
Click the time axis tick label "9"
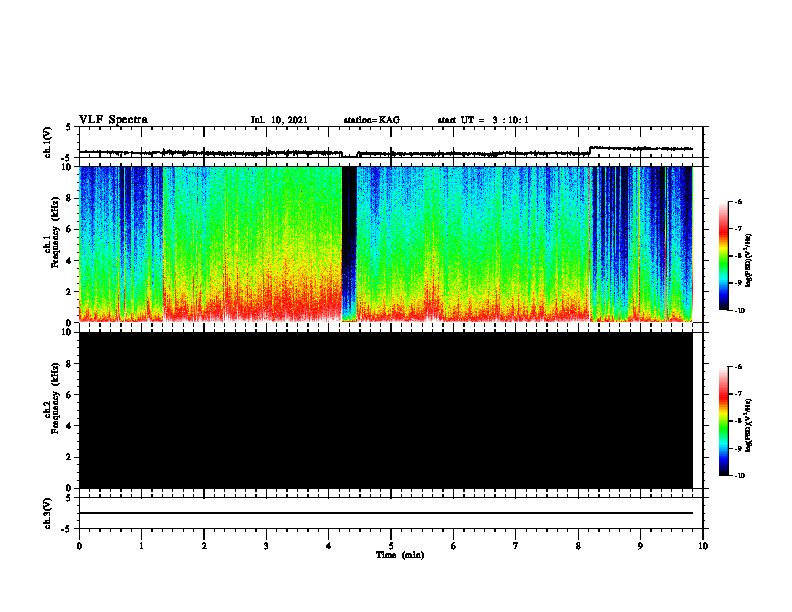(x=640, y=546)
